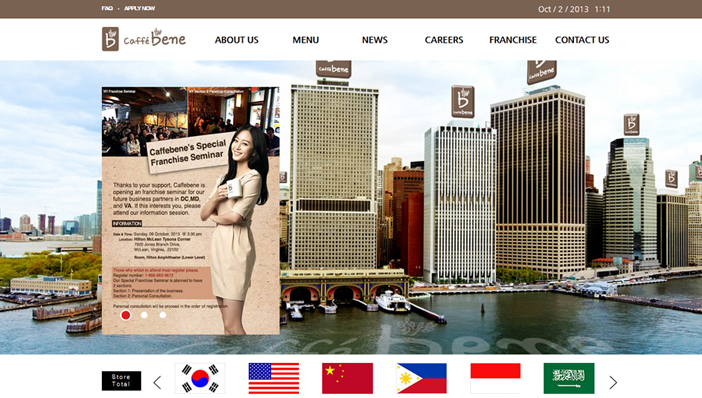Viewport: 702px width, 398px height.
Task: Select the China flag
Action: pyautogui.click(x=347, y=378)
